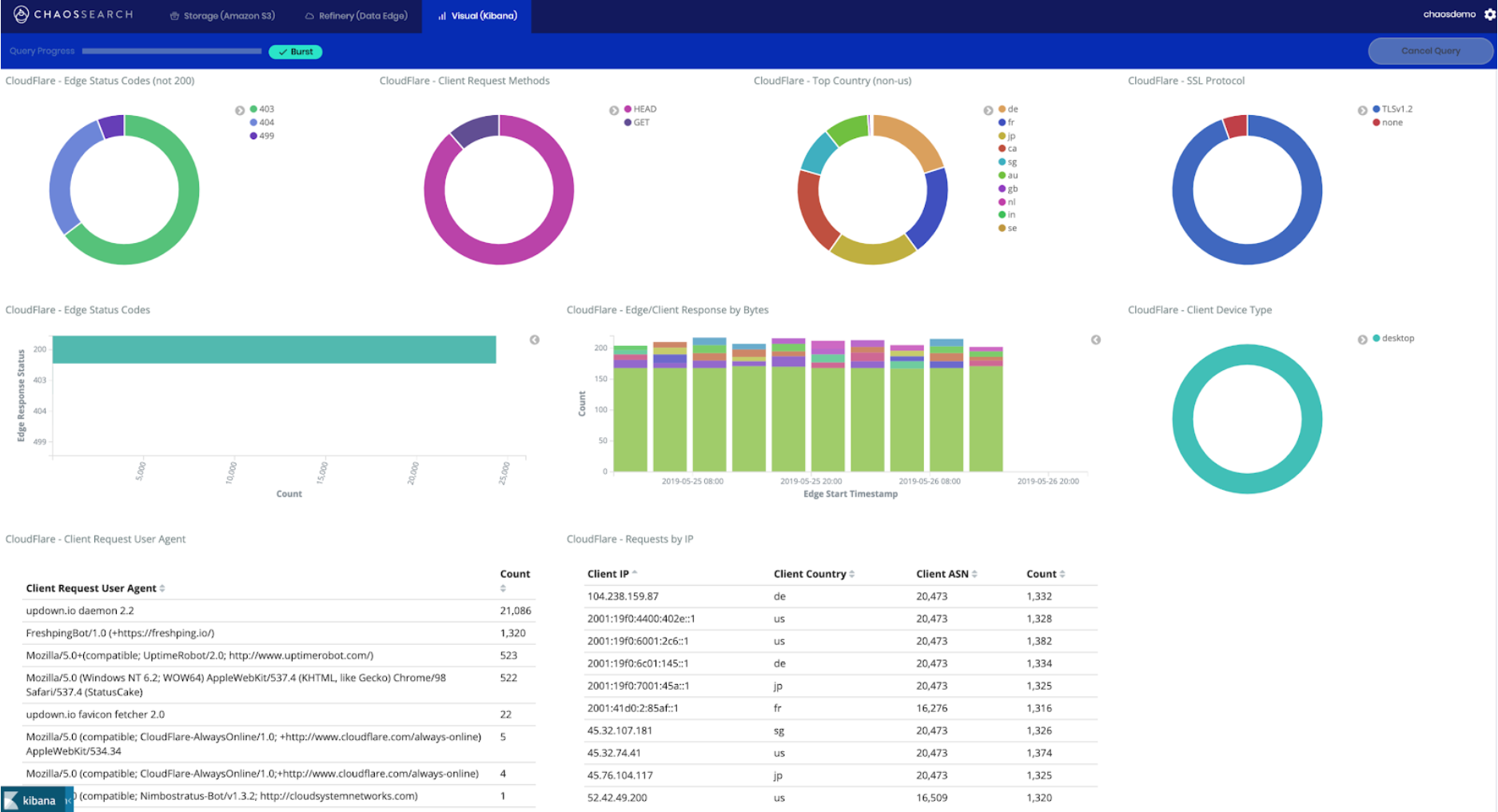Sort Requests by IP Count column
Screen dimensions: 1498x812
pos(1062,574)
